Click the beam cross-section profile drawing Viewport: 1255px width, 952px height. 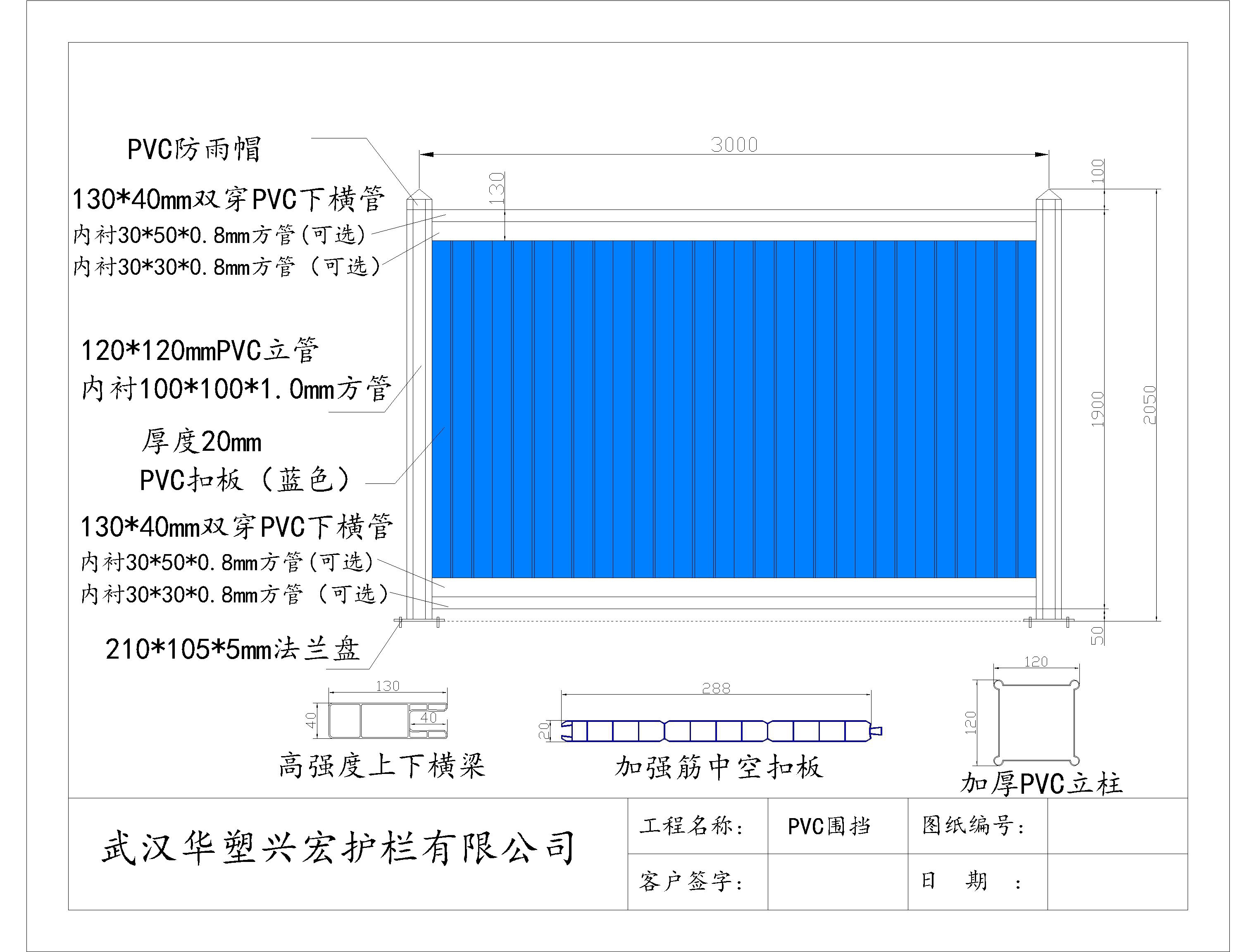[x=388, y=721]
